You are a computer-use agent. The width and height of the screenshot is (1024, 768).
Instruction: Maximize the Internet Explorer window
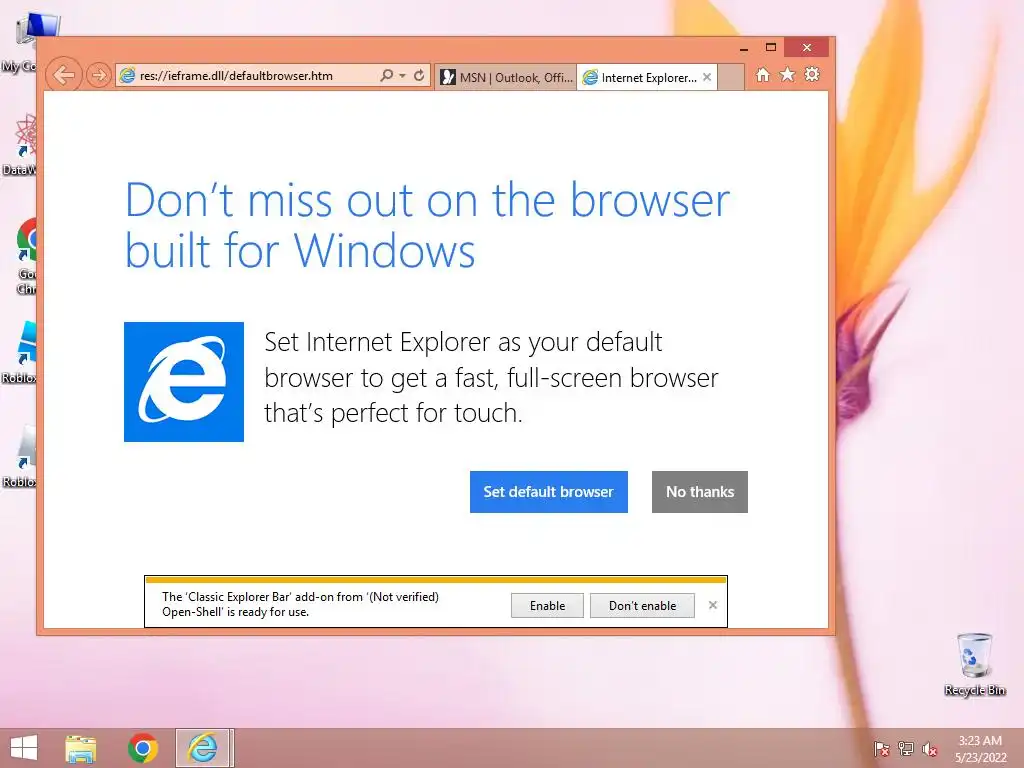[x=771, y=48]
